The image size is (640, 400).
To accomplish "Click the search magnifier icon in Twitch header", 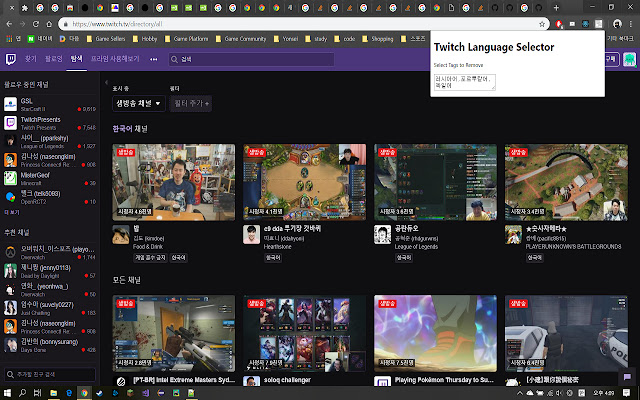I will pyautogui.click(x=174, y=60).
